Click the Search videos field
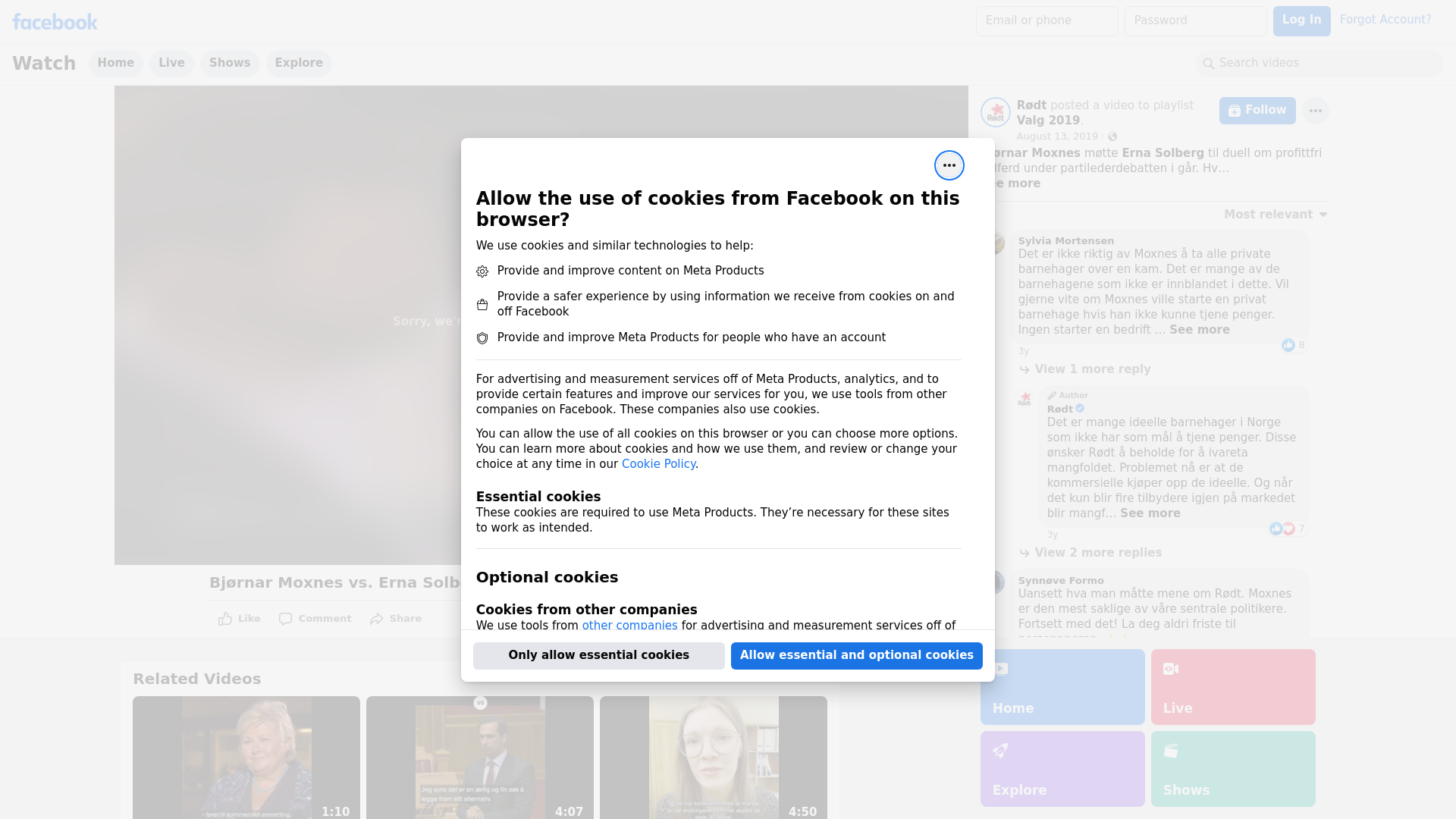The height and width of the screenshot is (819, 1456). tap(1319, 63)
